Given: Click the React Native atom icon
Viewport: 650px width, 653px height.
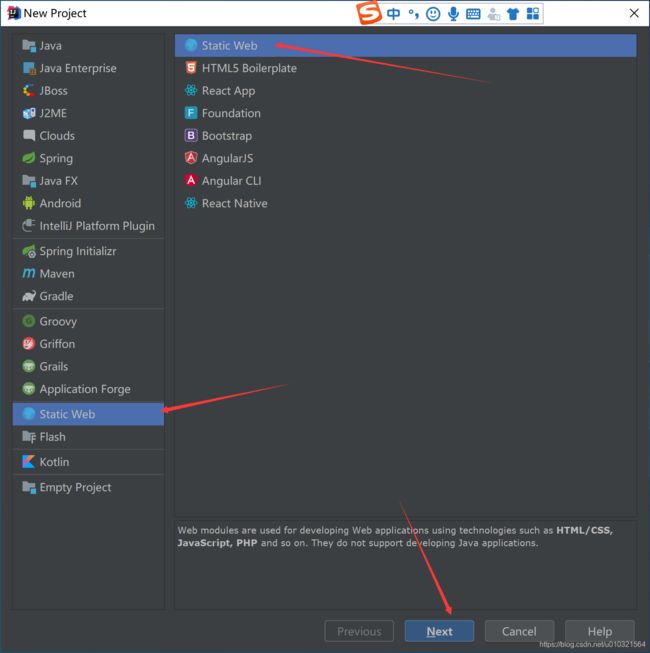Looking at the screenshot, I should tap(191, 203).
